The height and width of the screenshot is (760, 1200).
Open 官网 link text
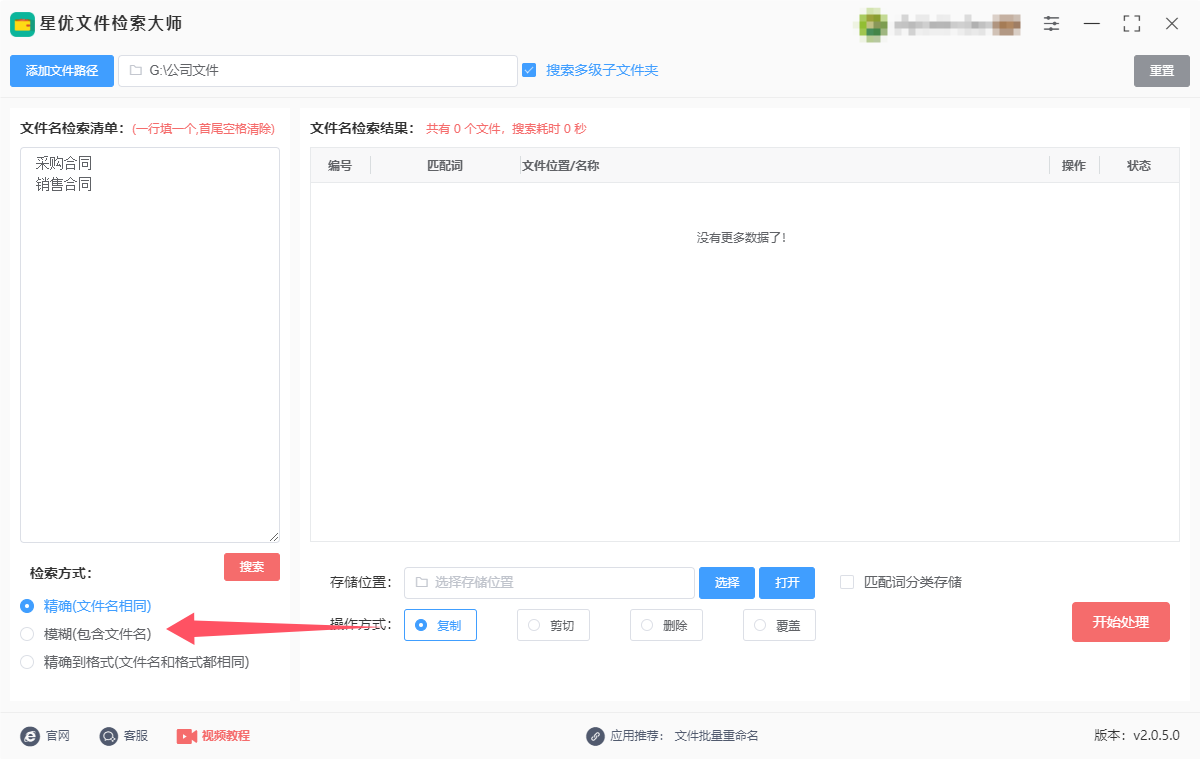57,736
